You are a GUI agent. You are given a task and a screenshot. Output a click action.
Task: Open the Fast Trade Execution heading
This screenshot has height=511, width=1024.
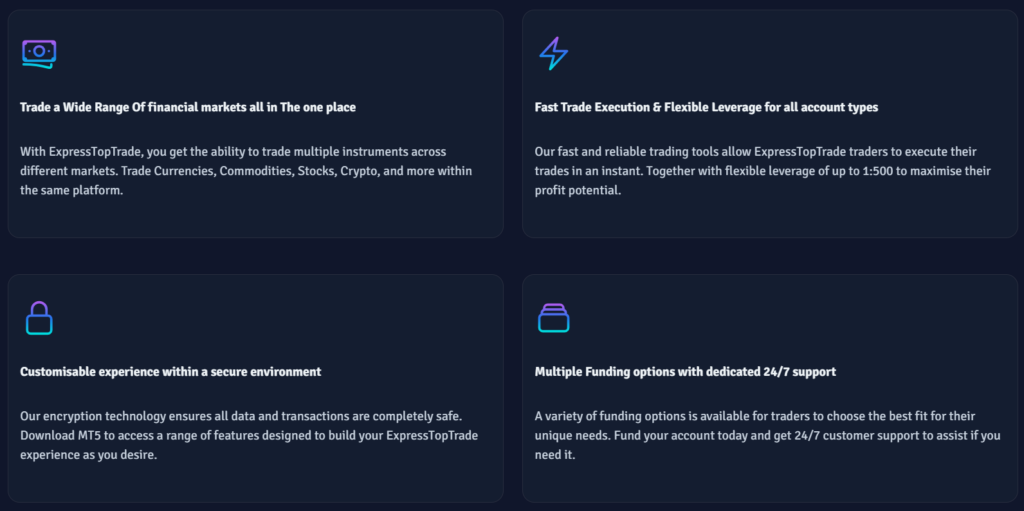tap(706, 107)
